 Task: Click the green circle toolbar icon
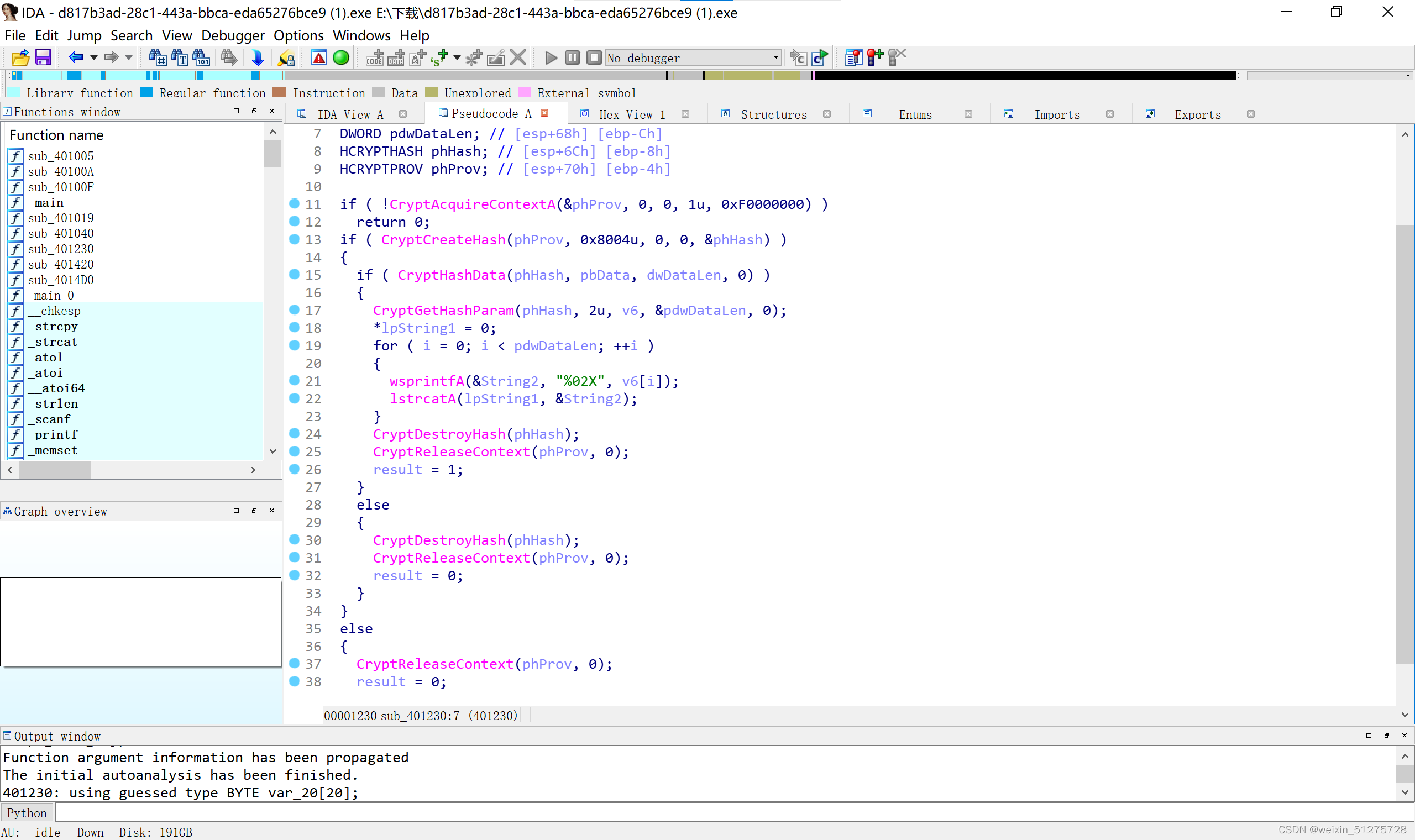coord(340,57)
